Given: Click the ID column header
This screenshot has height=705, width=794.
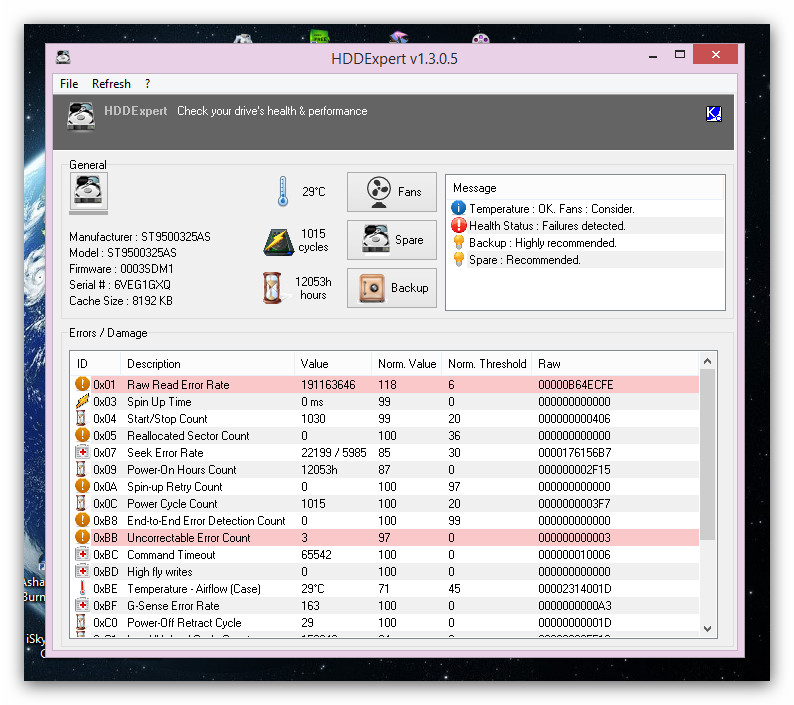Looking at the screenshot, I should 96,364.
